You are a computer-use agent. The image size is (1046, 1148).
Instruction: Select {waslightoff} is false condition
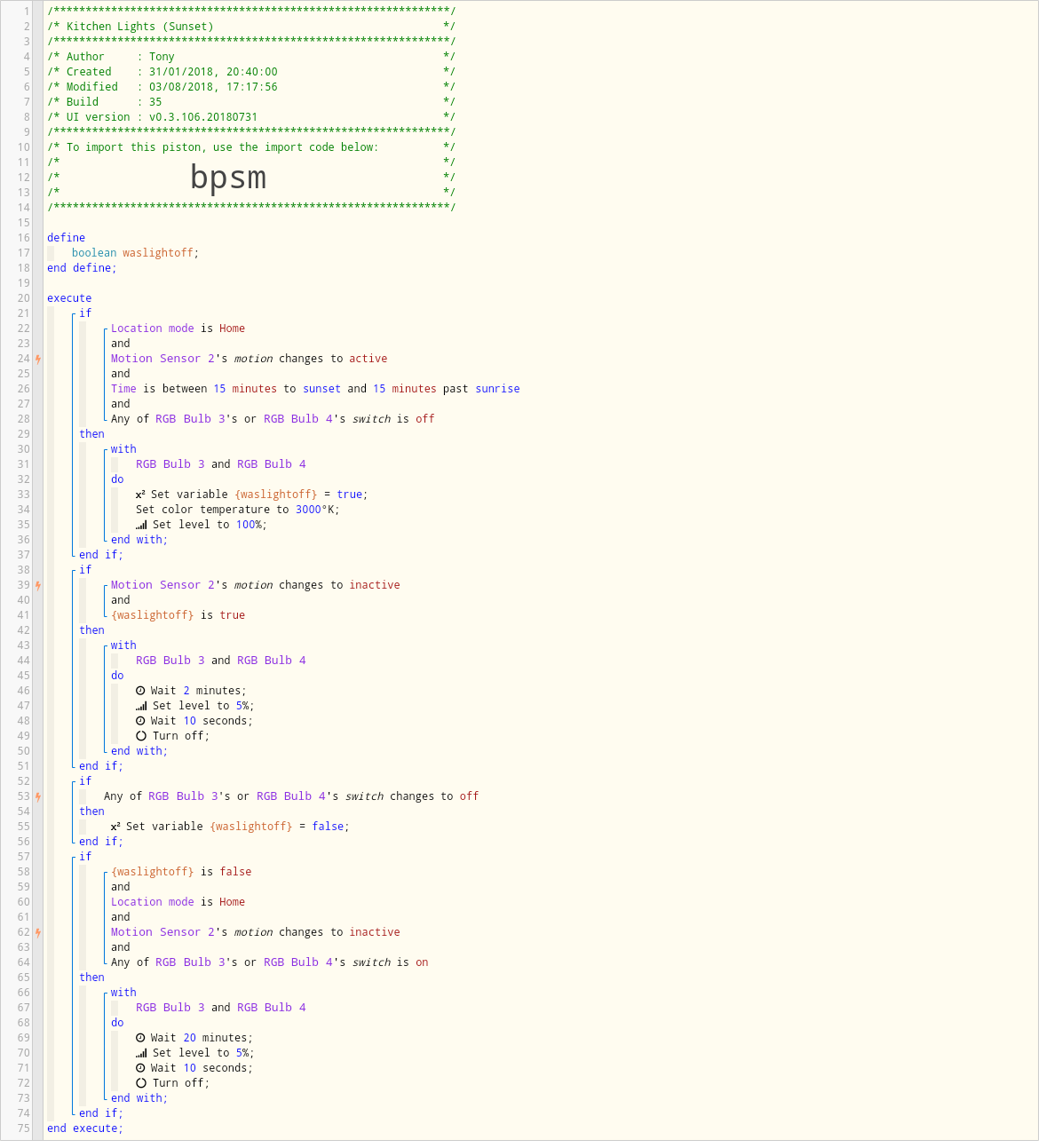[181, 872]
